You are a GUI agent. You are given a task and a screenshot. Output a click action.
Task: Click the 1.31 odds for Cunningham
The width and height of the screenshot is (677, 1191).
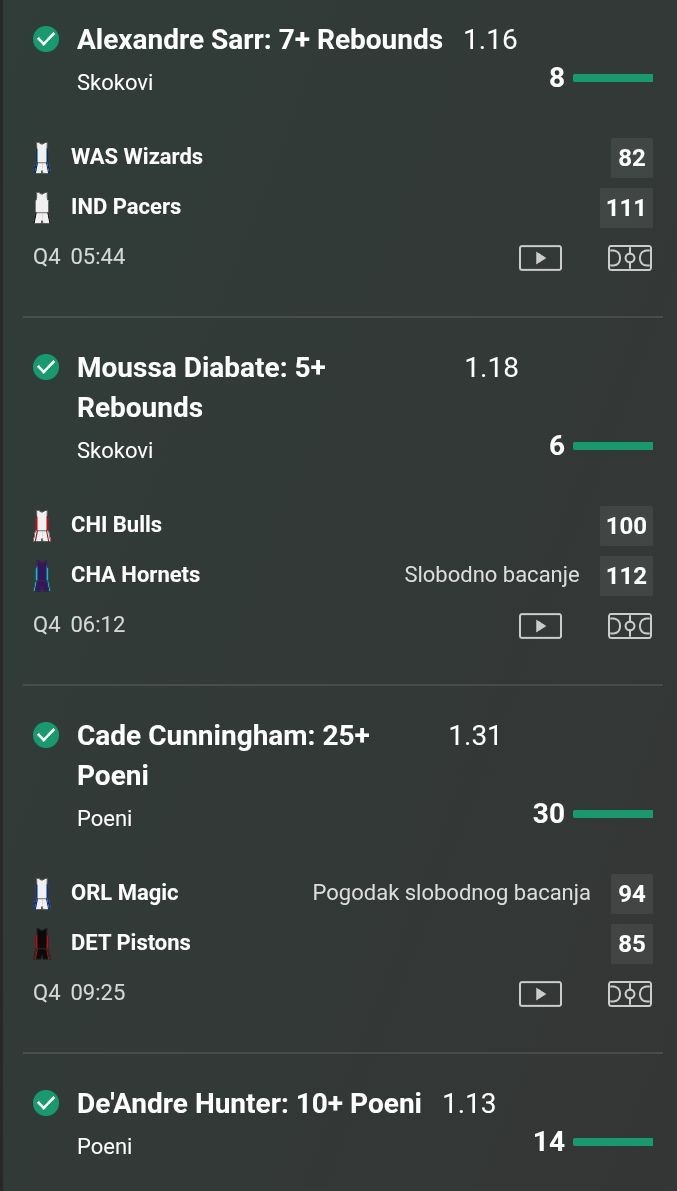474,736
